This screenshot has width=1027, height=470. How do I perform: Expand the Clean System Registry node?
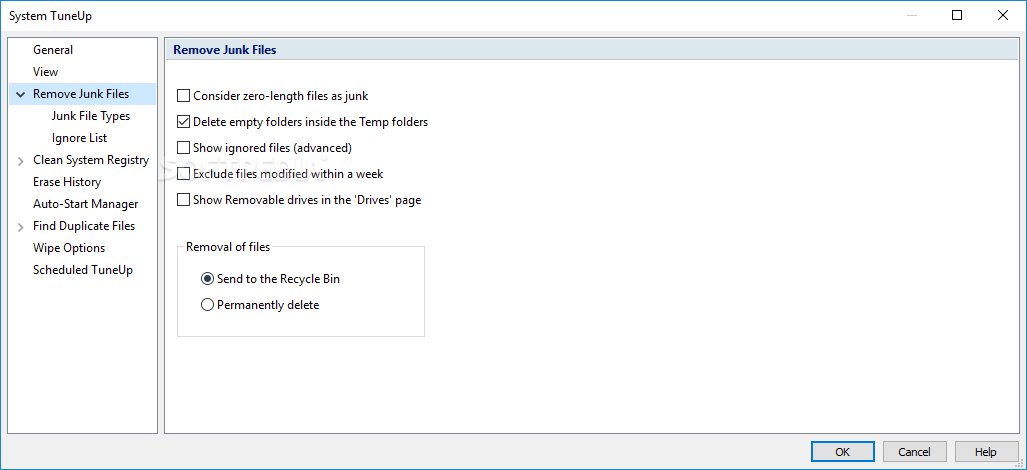(x=21, y=160)
